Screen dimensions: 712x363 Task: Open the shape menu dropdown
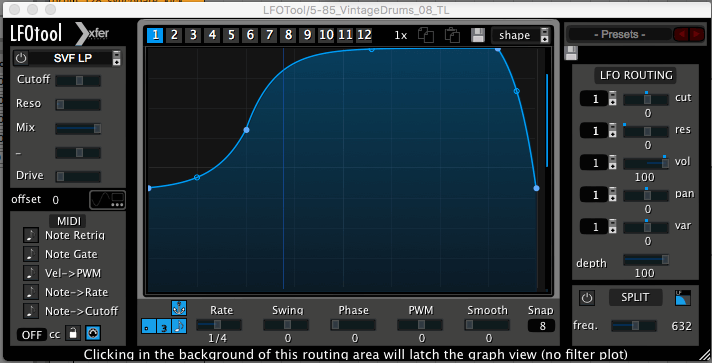544,35
